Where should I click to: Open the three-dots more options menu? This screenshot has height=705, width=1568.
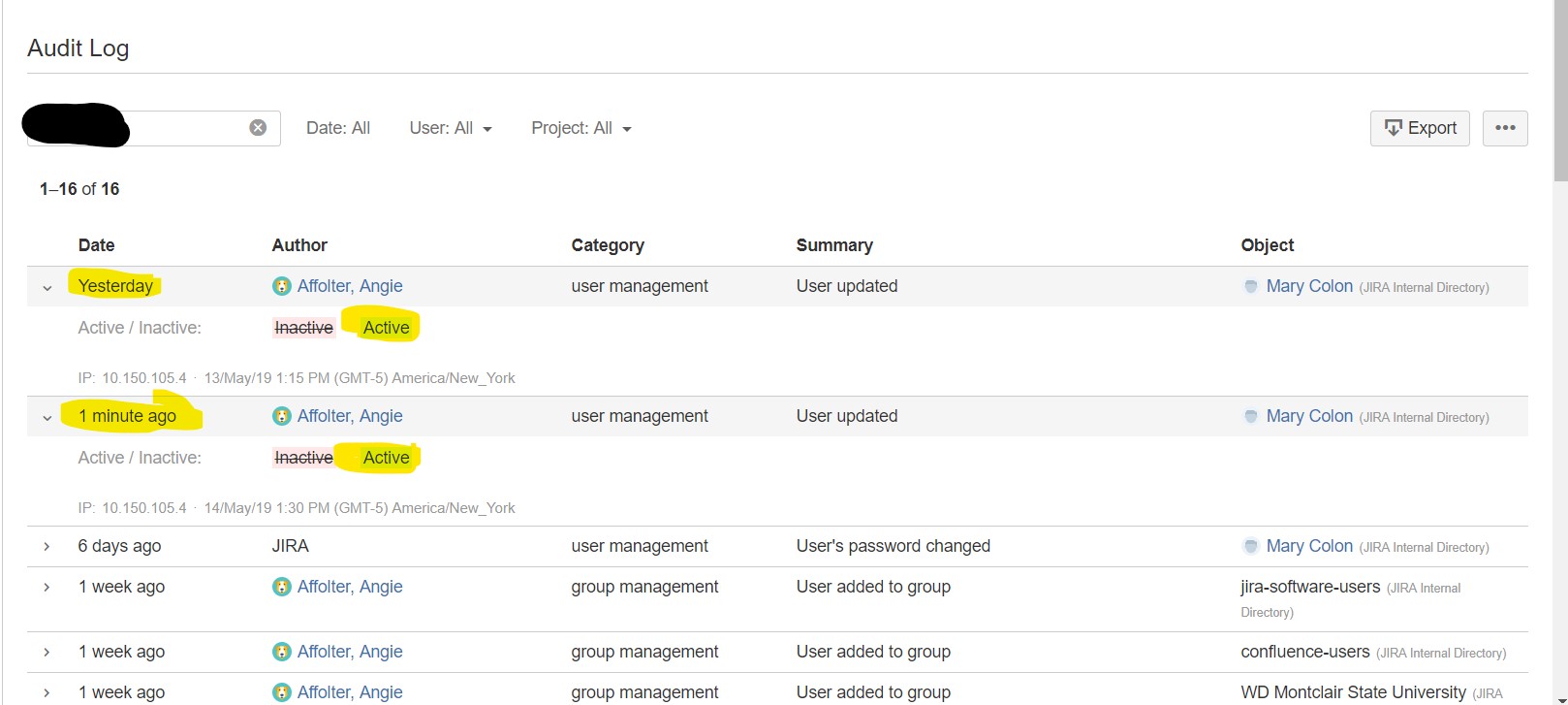click(x=1505, y=128)
